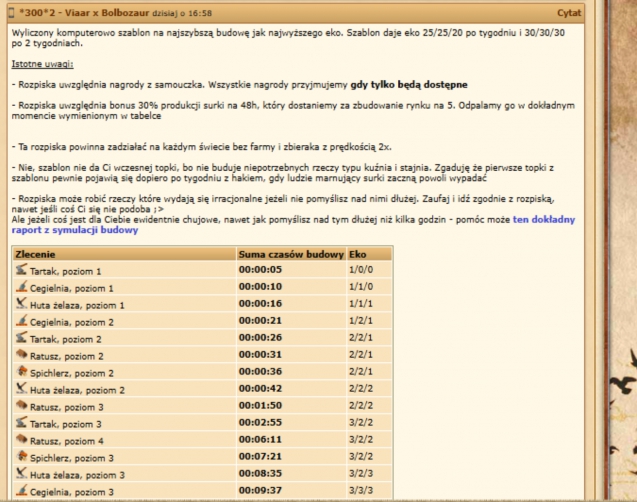This screenshot has width=637, height=502.
Task: Click the underlined Istotne uwagi heading
Action: pos(42,64)
